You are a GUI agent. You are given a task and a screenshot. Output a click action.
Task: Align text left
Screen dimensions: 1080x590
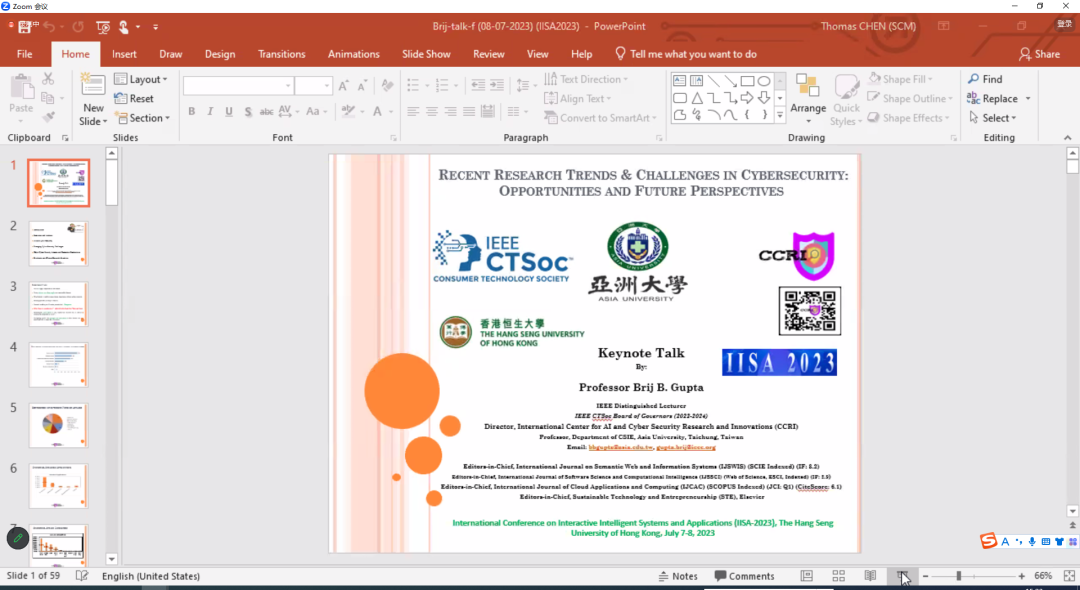(x=413, y=112)
